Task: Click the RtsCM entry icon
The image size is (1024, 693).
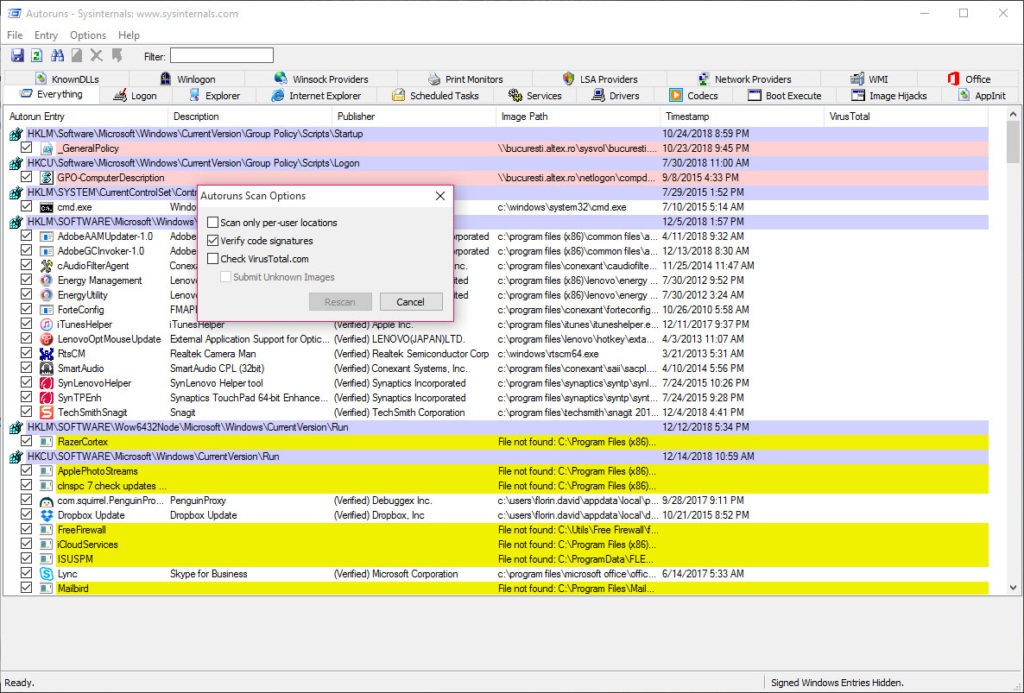Action: [46, 354]
